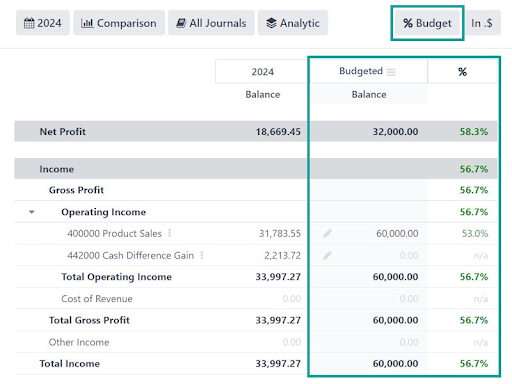This screenshot has width=512, height=384.
Task: Open the Analytic filter menu
Action: (293, 23)
